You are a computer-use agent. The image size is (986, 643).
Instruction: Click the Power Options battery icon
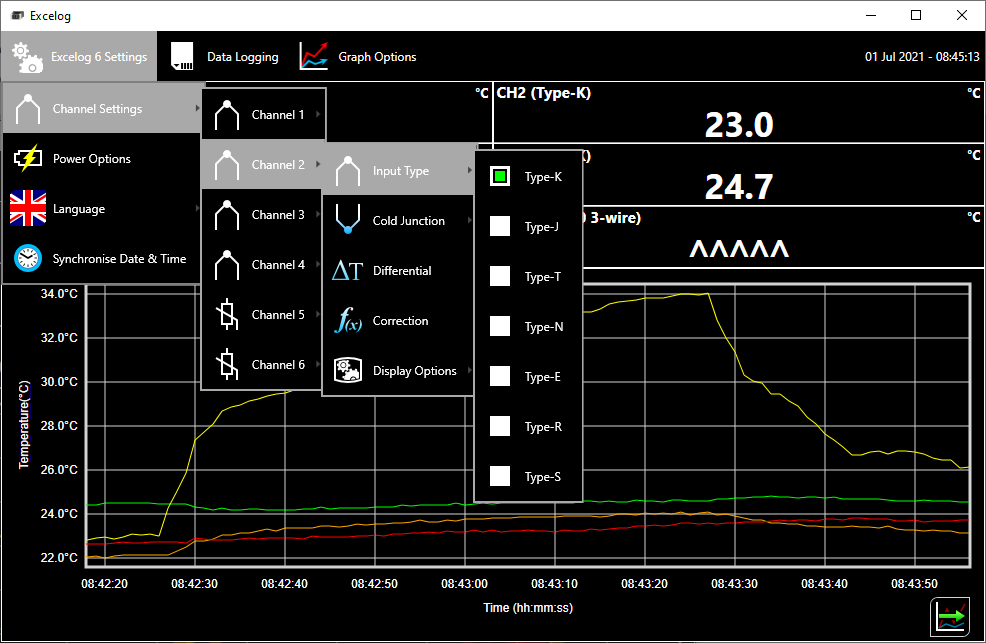[28, 158]
